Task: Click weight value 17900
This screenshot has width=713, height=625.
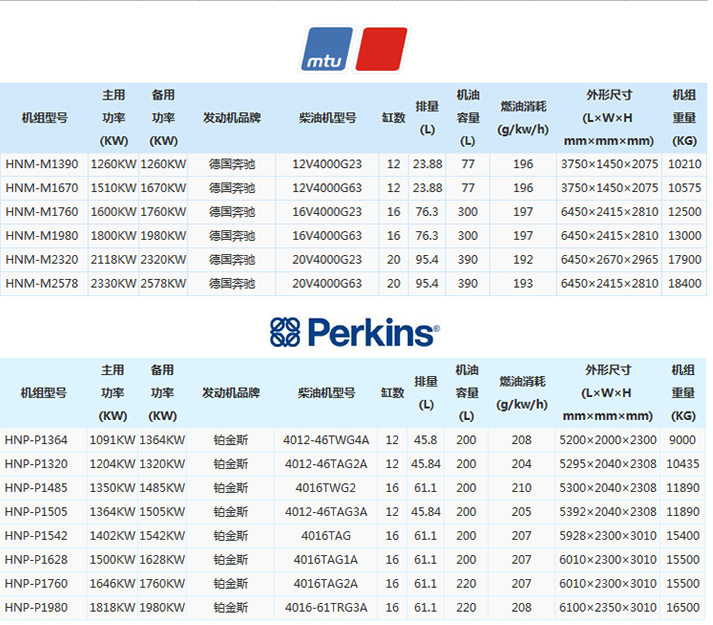Action: [x=684, y=260]
